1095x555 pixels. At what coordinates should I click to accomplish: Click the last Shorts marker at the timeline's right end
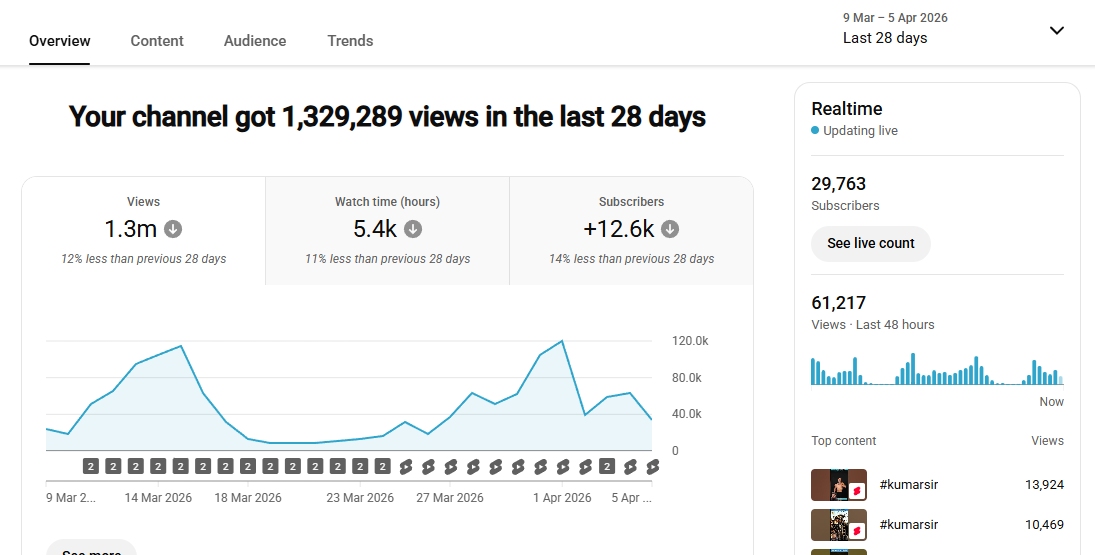coord(652,466)
